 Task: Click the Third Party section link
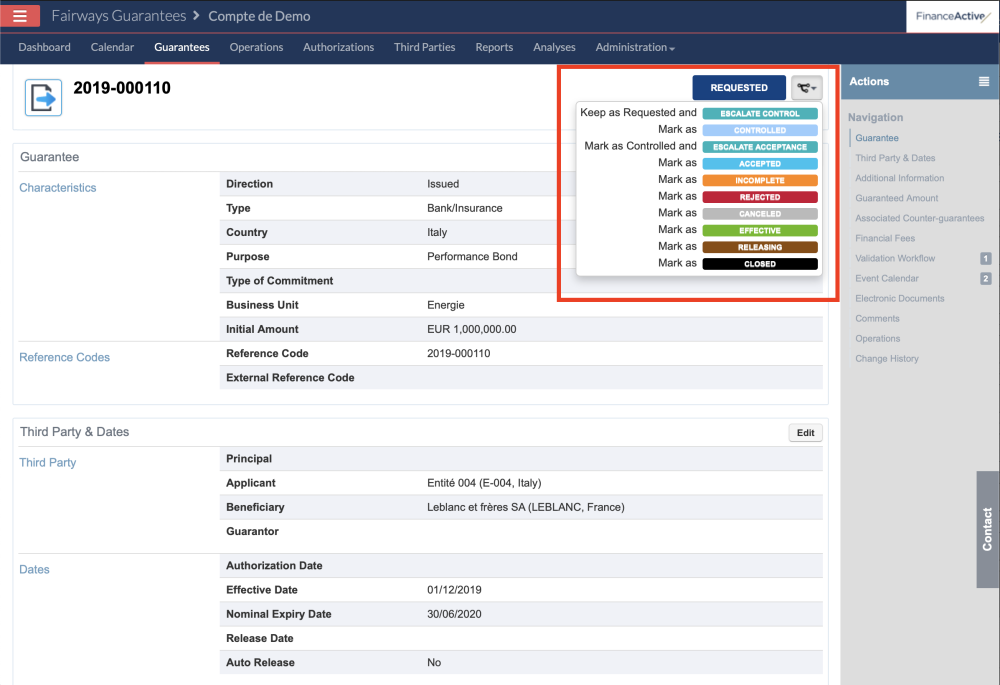[48, 462]
